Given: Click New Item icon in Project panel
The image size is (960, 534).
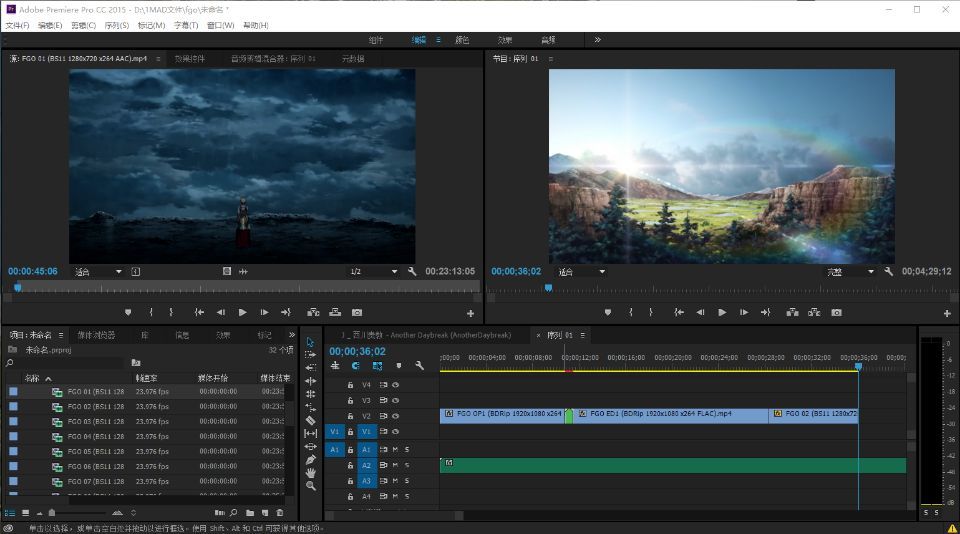Looking at the screenshot, I should pyautogui.click(x=265, y=513).
